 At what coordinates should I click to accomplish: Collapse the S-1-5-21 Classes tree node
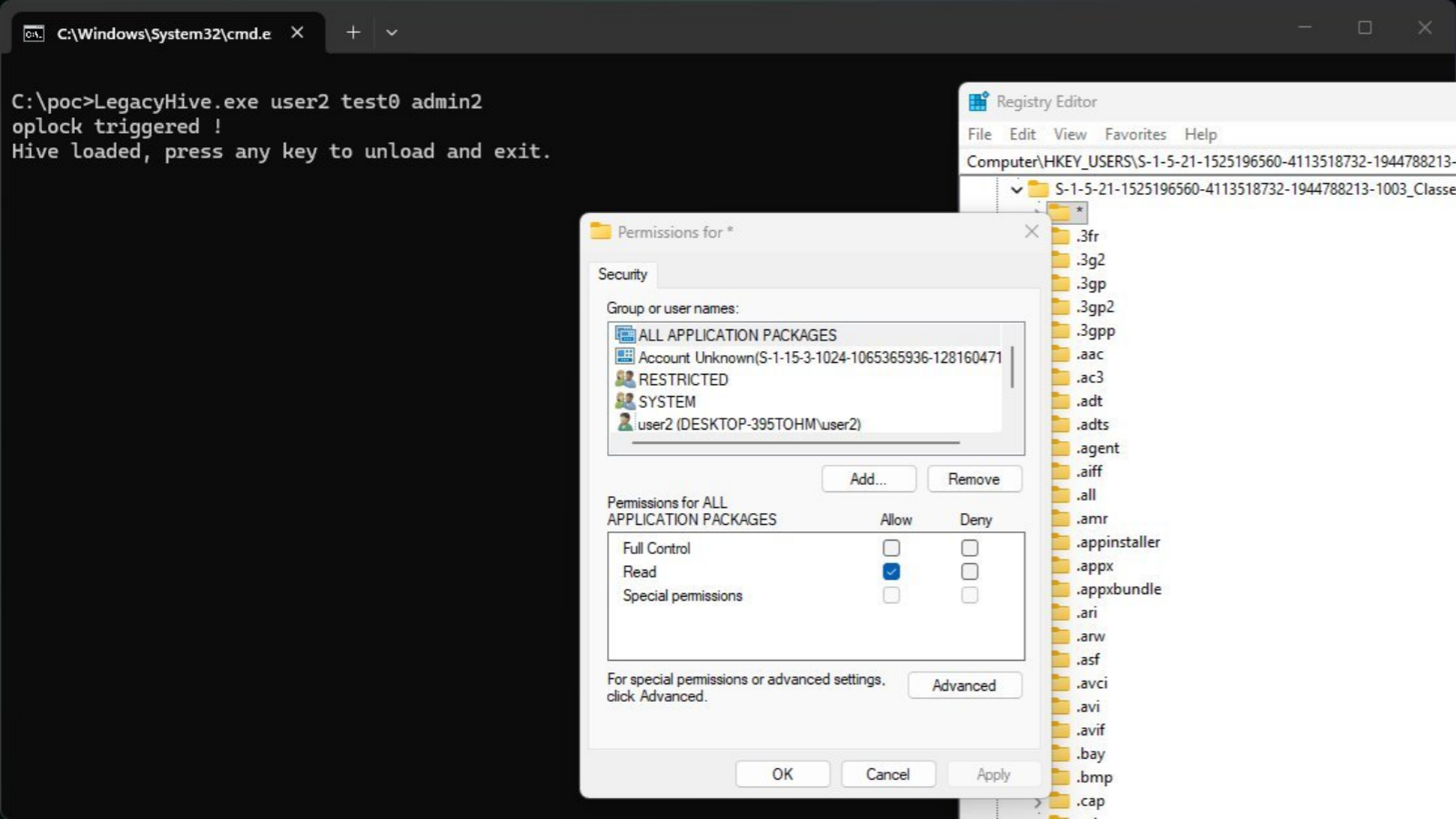coord(1016,189)
